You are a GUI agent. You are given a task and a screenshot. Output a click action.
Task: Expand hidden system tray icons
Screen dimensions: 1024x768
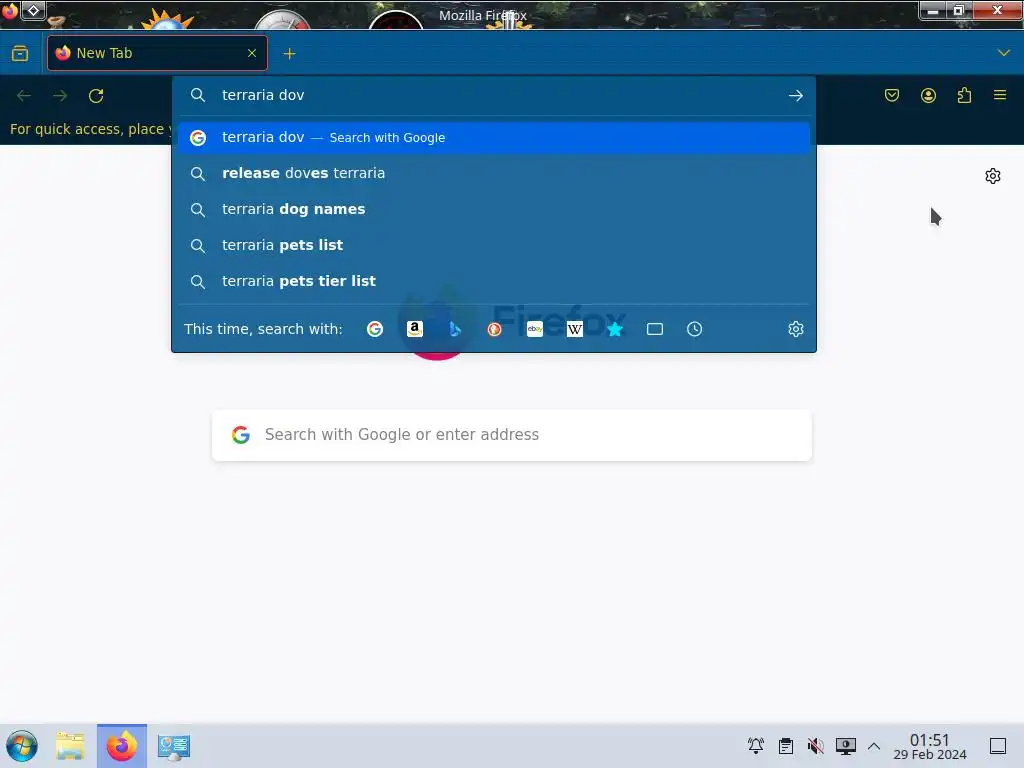click(874, 746)
